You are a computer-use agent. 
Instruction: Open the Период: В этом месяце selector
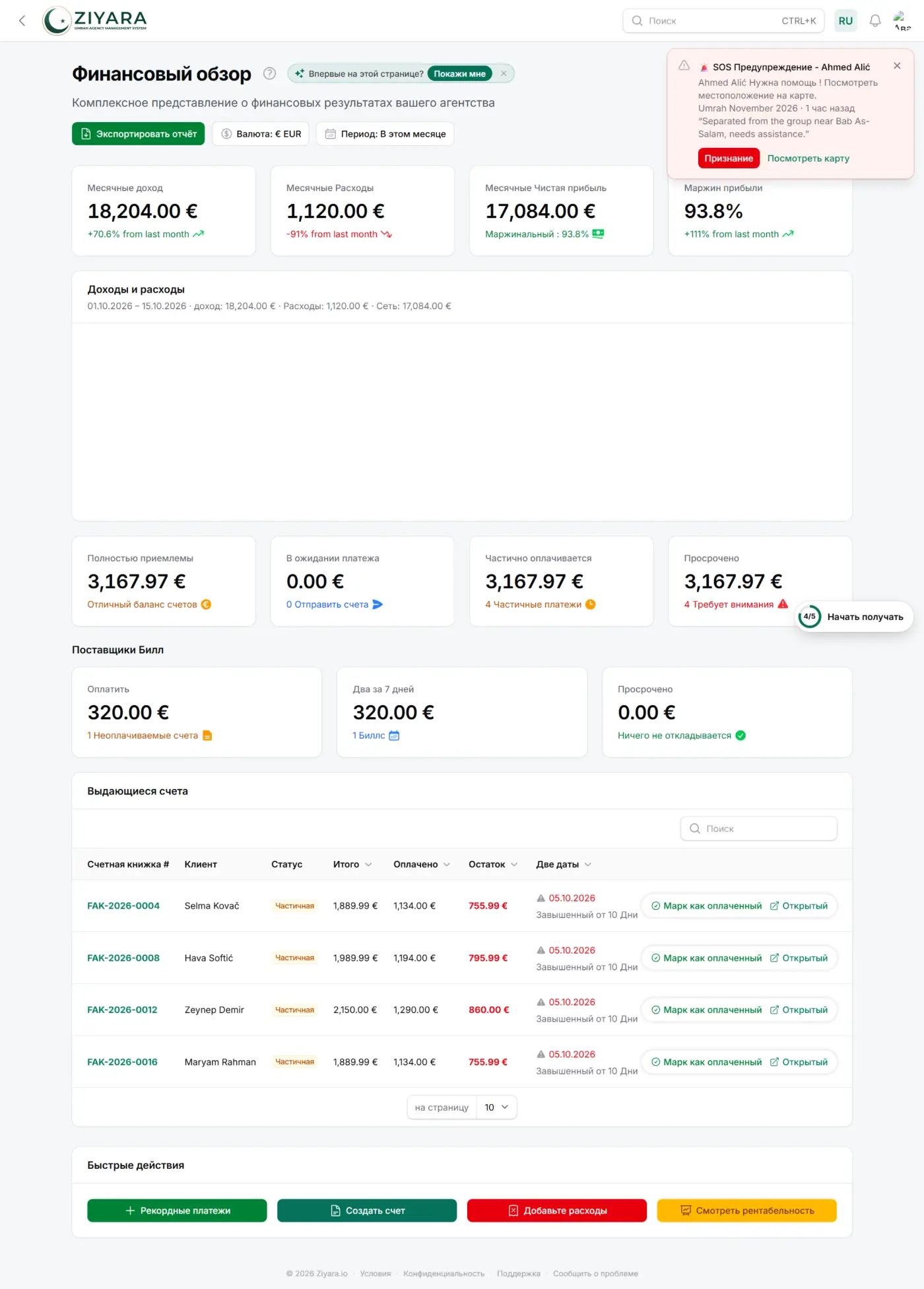pyautogui.click(x=385, y=133)
